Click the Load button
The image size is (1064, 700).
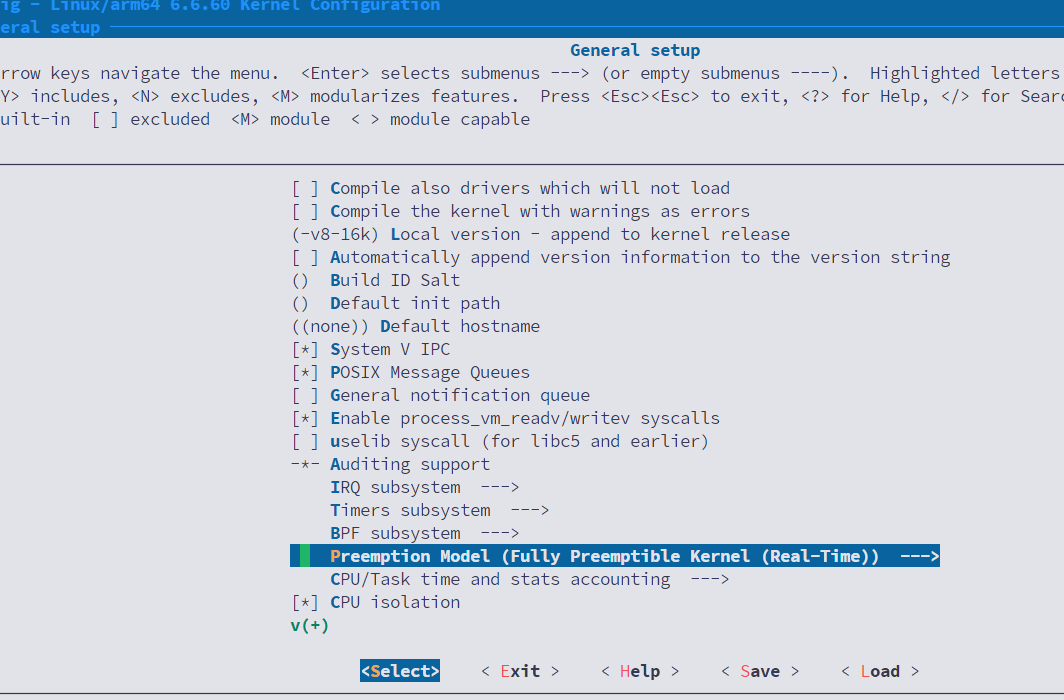(x=879, y=671)
